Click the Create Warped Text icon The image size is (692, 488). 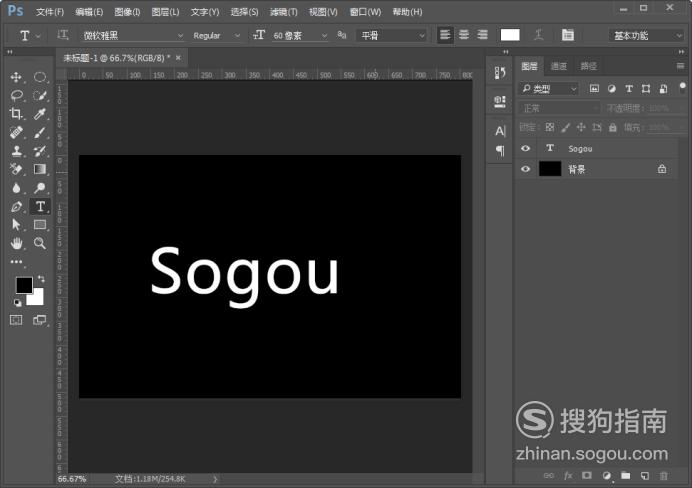click(x=538, y=35)
